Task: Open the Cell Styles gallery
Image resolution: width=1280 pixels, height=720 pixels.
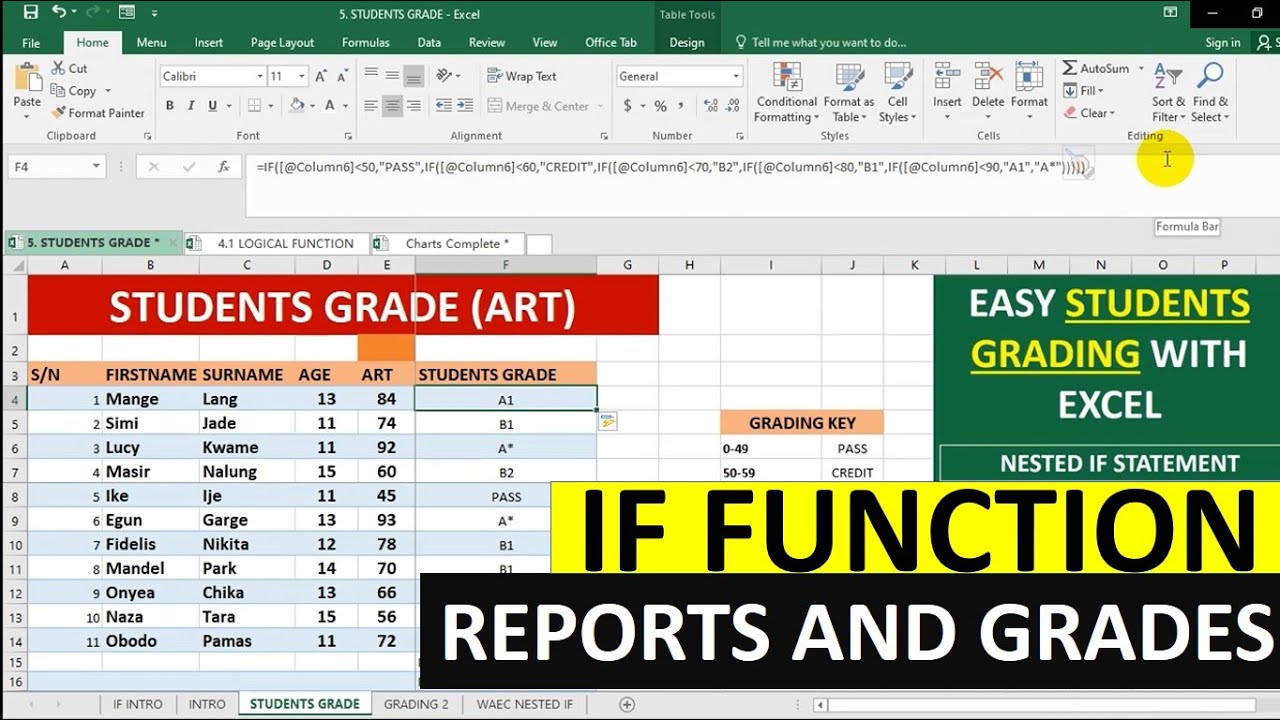Action: click(x=898, y=92)
